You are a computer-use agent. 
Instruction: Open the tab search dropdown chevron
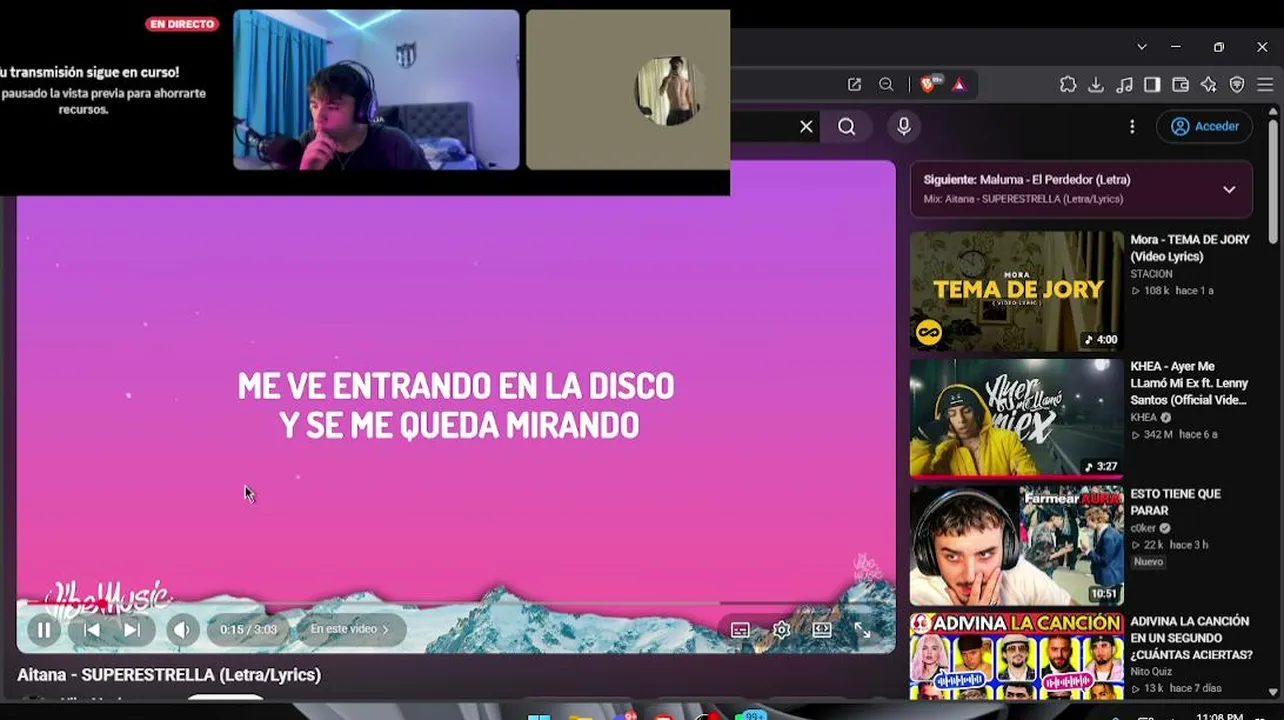(1142, 47)
